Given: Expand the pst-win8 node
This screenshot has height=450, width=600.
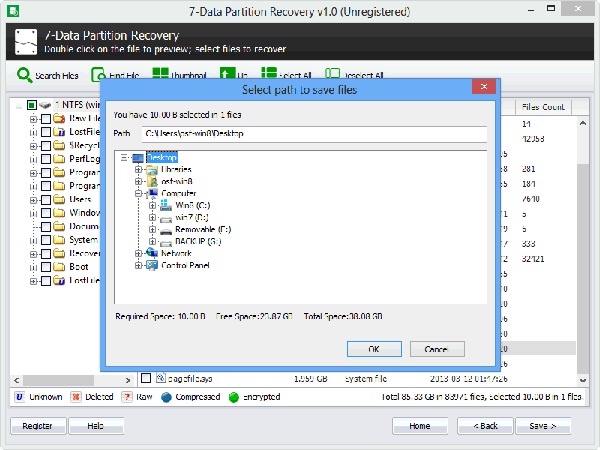Looking at the screenshot, I should click(x=139, y=181).
